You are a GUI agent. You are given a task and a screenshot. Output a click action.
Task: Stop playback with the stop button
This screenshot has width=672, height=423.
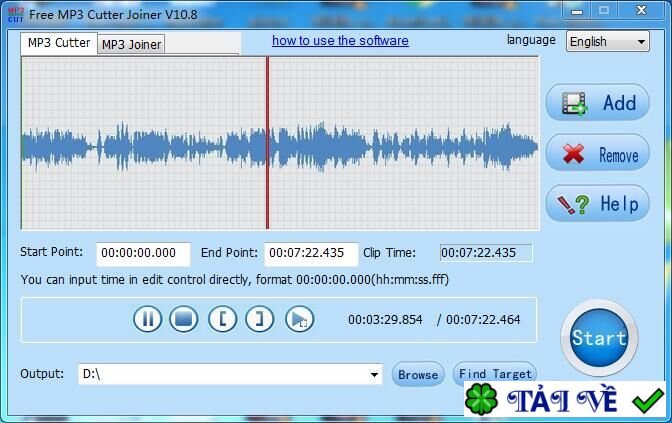click(x=184, y=319)
